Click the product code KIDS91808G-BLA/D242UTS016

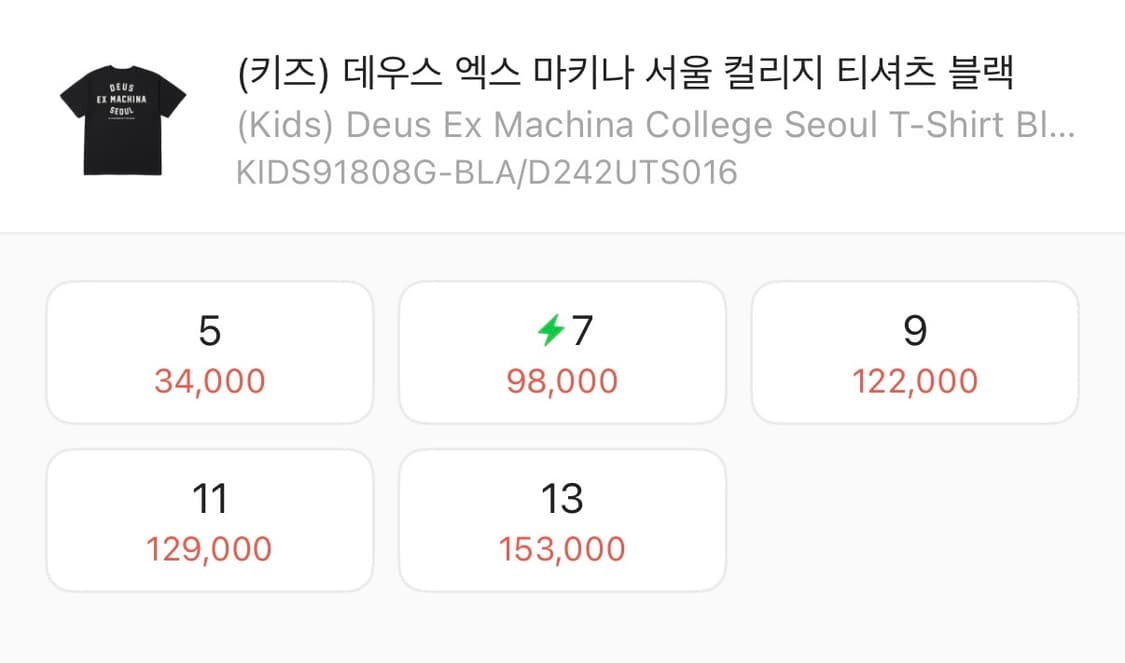coord(487,173)
